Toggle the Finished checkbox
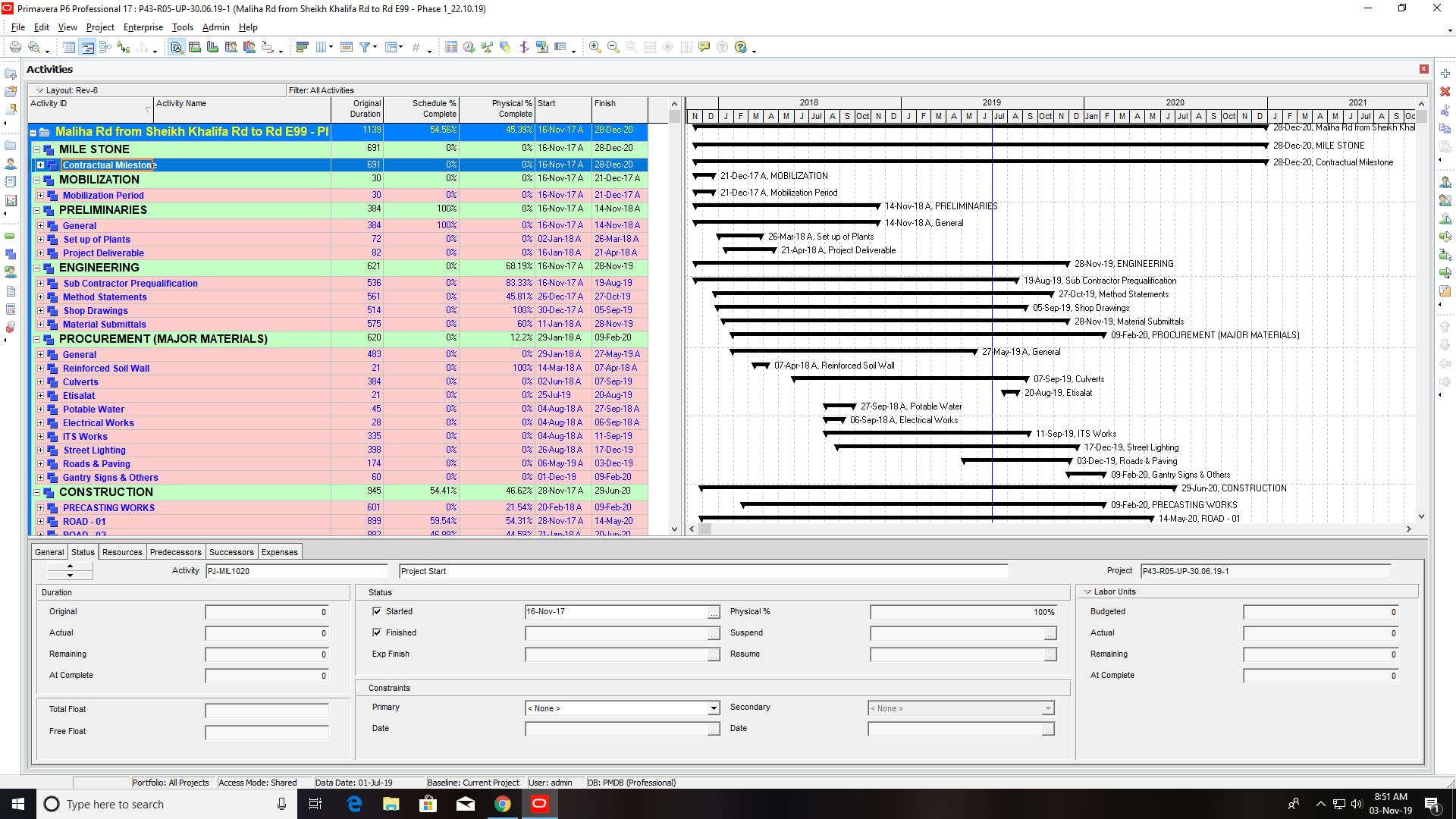The height and width of the screenshot is (819, 1456). [x=377, y=632]
